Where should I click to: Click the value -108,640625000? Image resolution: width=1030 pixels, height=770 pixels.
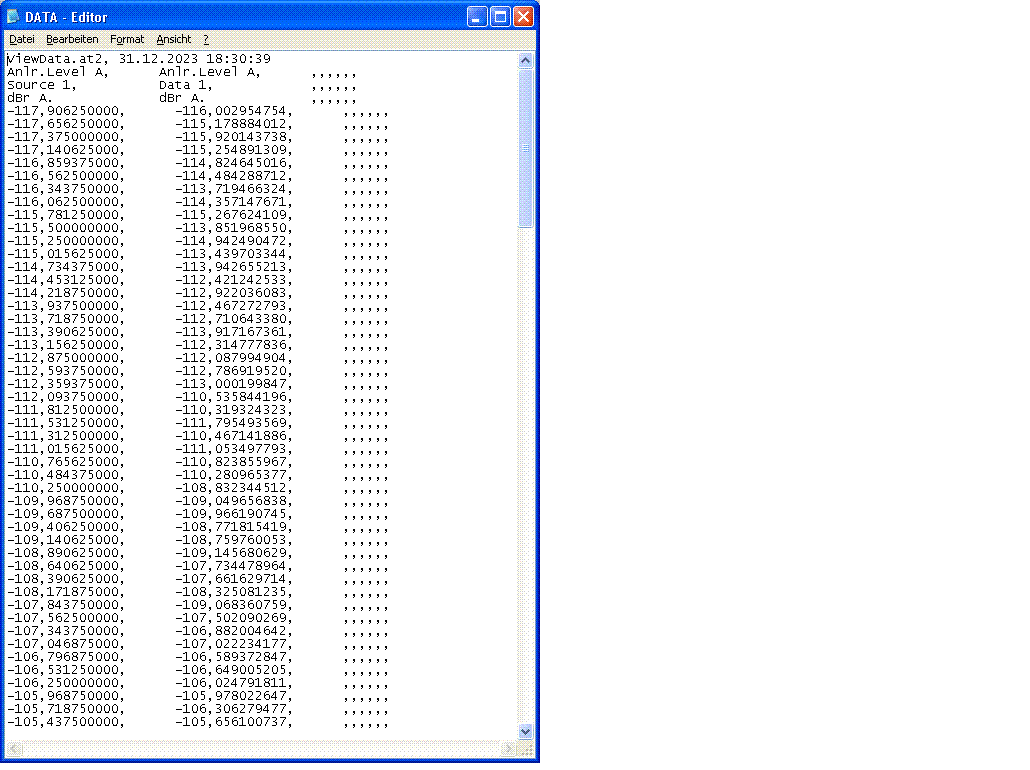click(65, 566)
